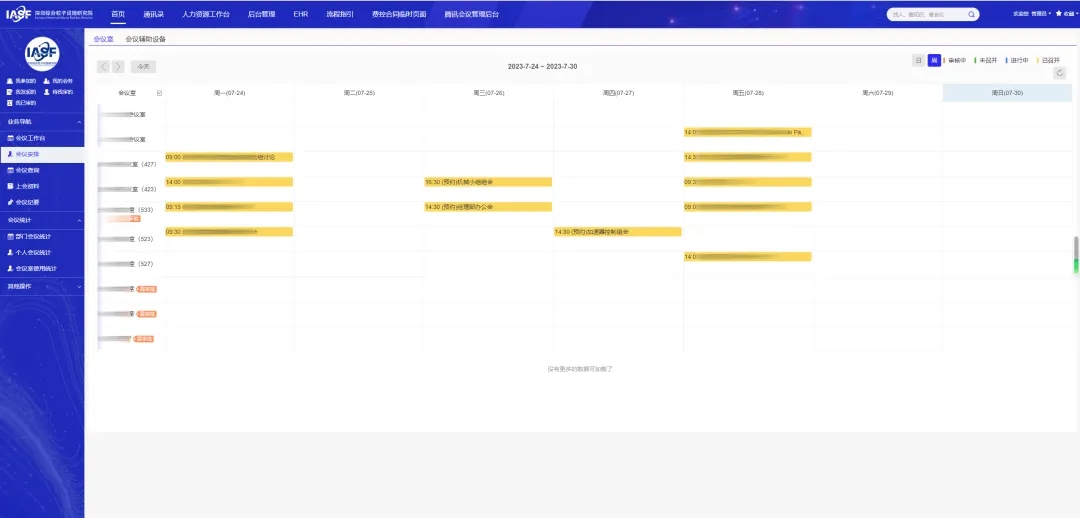Expand the 其他操作 sidebar section

point(78,286)
